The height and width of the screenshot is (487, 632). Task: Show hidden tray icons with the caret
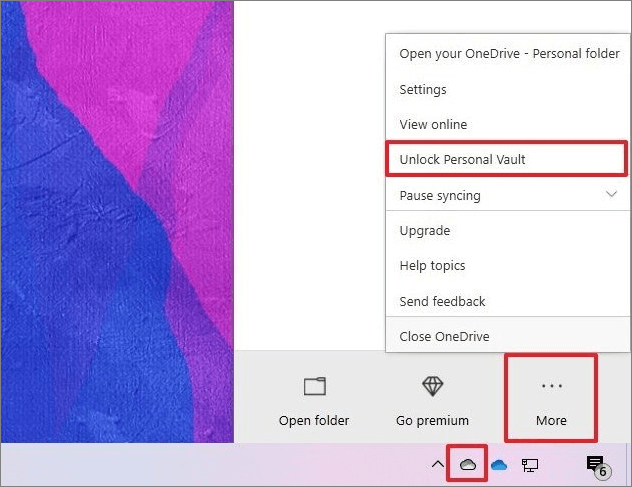[438, 465]
